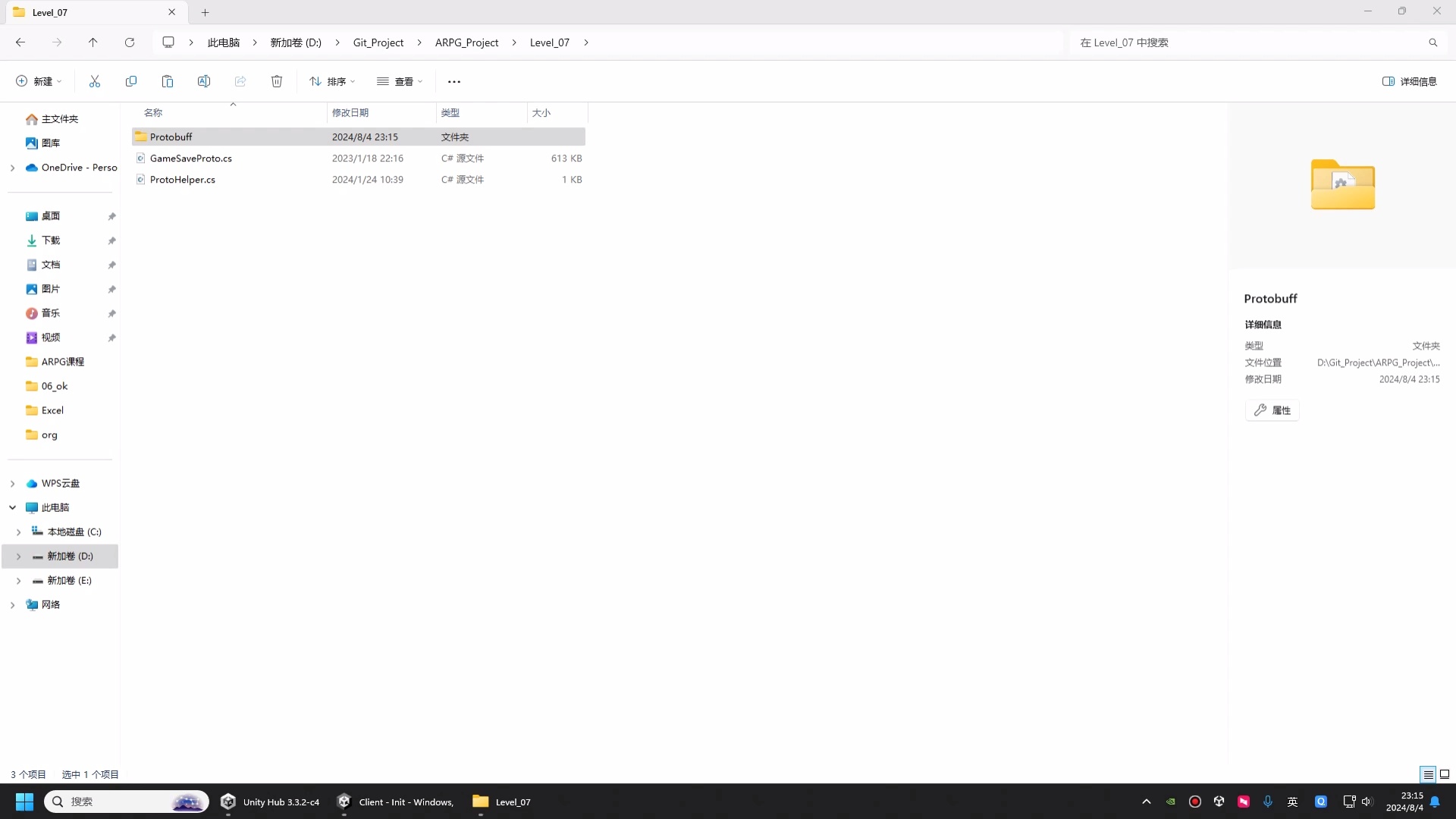
Task: Click the Delete icon in the toolbar
Action: [276, 81]
